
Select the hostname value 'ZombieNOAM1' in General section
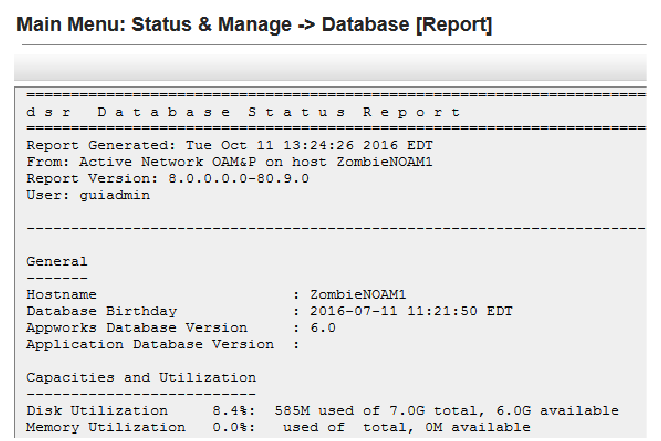[x=358, y=295]
